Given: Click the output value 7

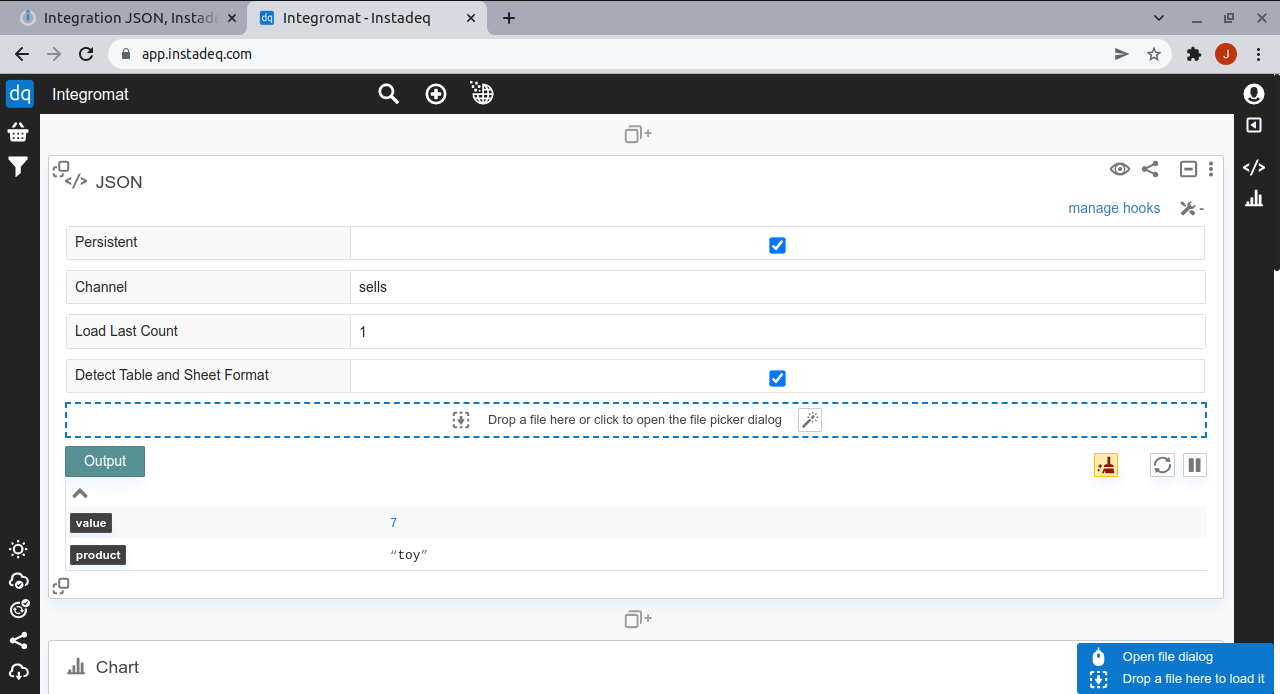Looking at the screenshot, I should (394, 523).
